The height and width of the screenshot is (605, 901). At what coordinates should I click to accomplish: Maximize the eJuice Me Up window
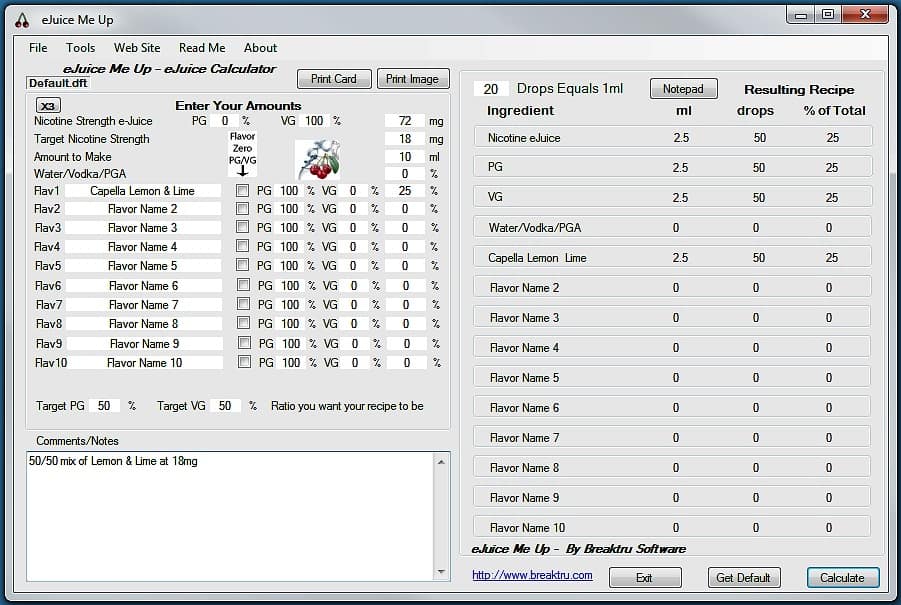pos(828,14)
